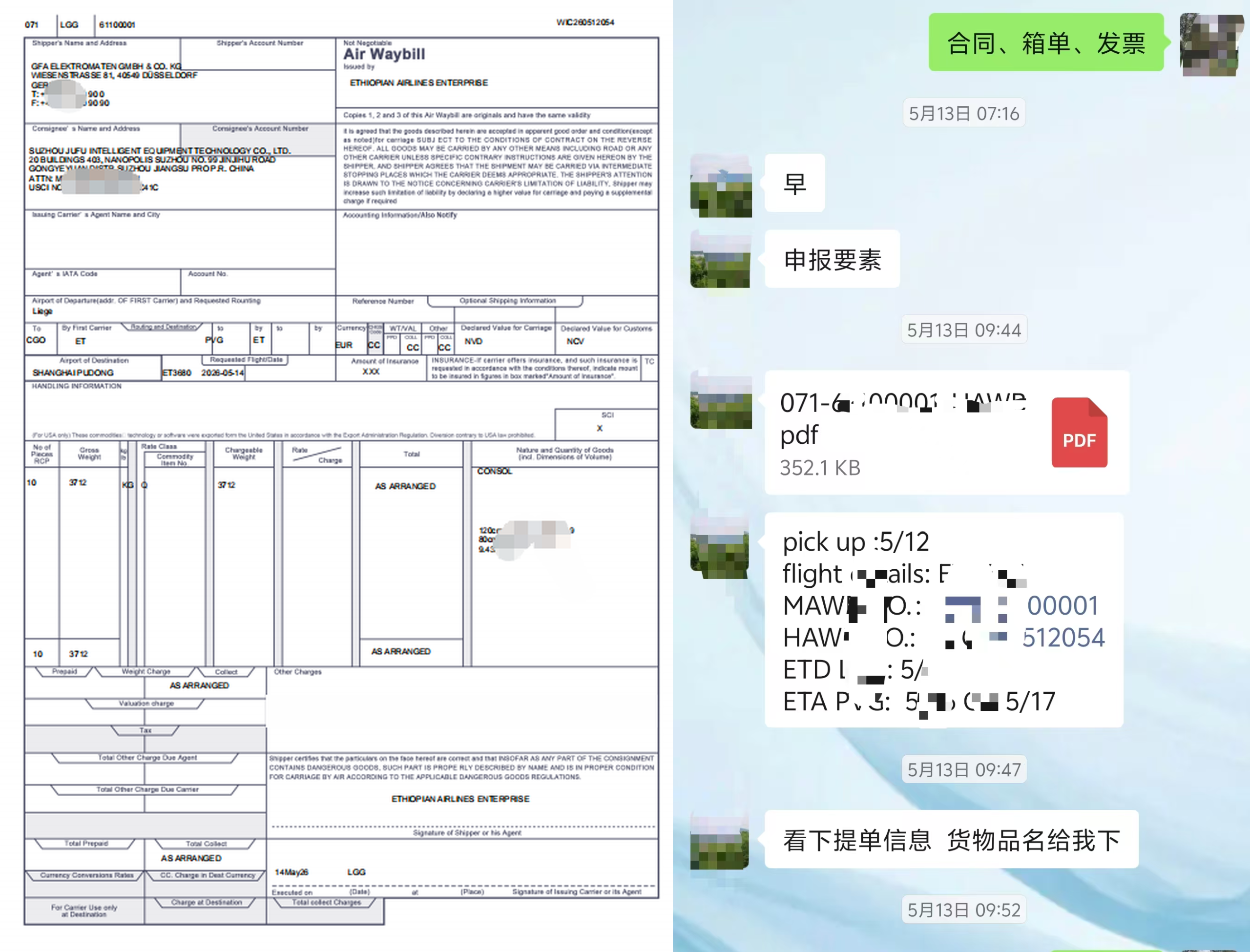Viewport: 1250px width, 952px height.
Task: Open contact avatar beside 看下提单信息 message
Action: pyautogui.click(x=720, y=841)
